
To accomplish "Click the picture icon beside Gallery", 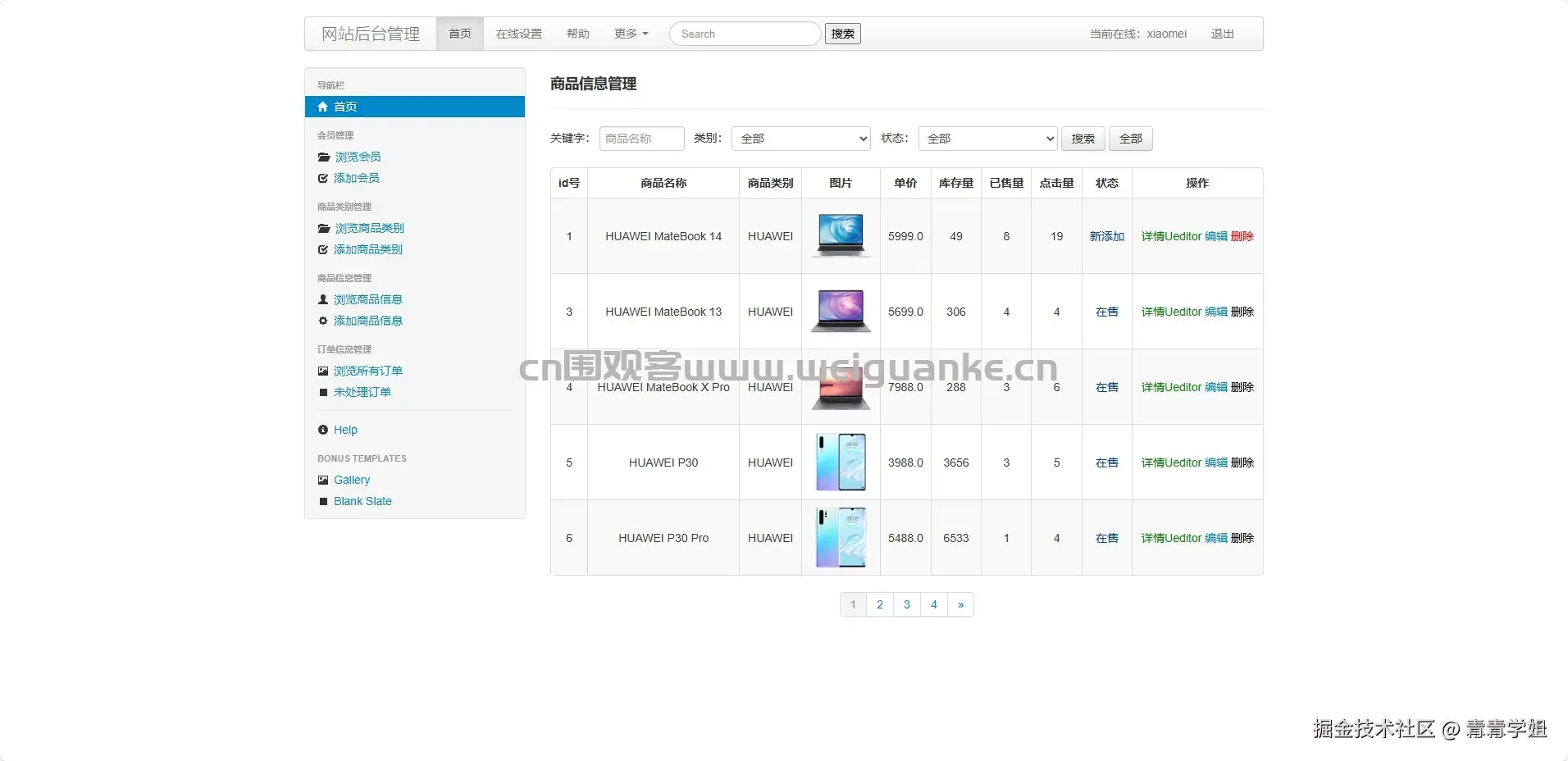I will (x=323, y=480).
